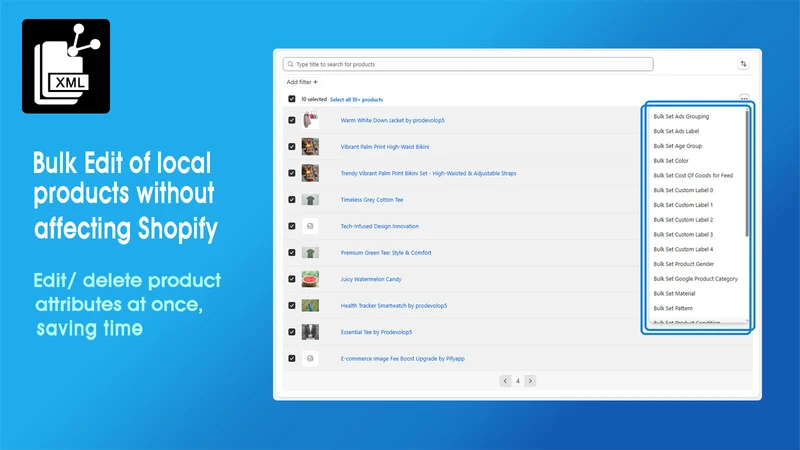Uncheck Essential Tee by Prodevolop5 checkbox
The width and height of the screenshot is (800, 450).
click(x=292, y=332)
